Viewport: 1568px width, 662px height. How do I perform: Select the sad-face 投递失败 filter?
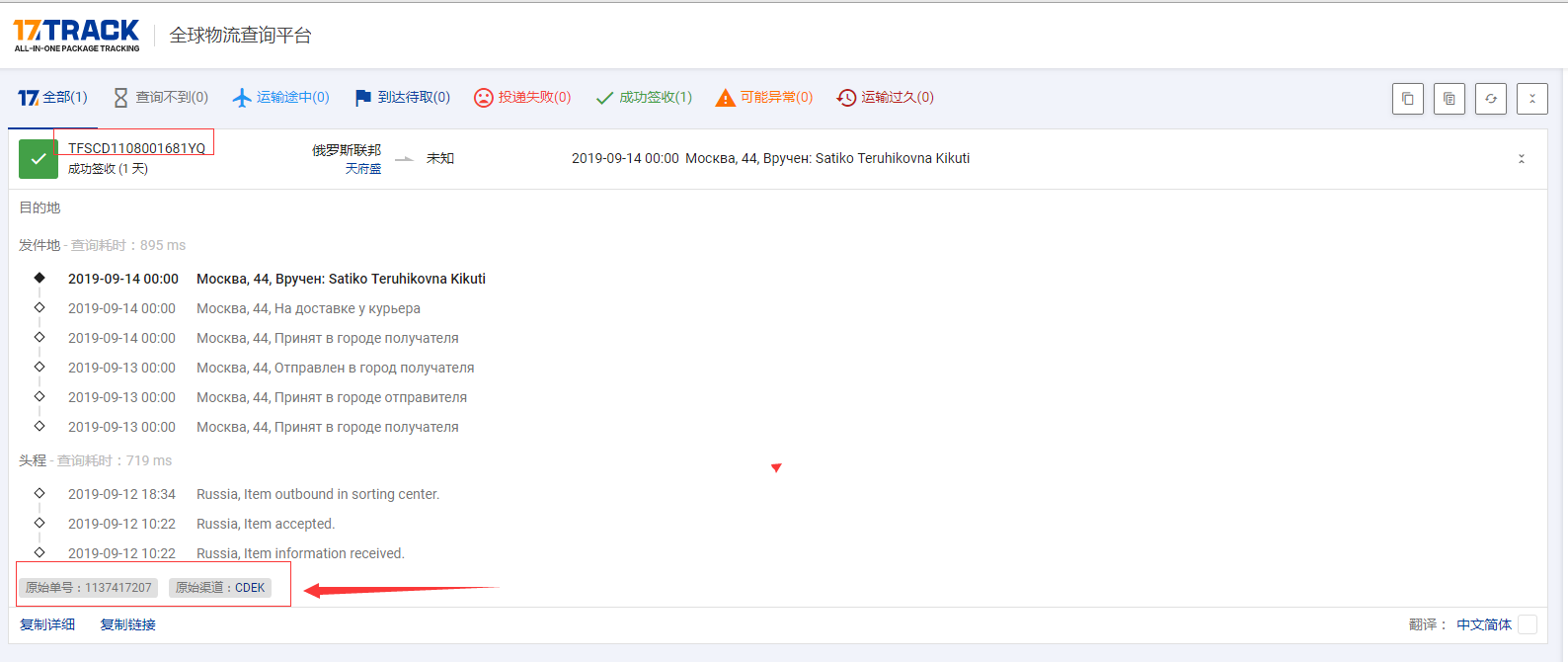point(522,97)
